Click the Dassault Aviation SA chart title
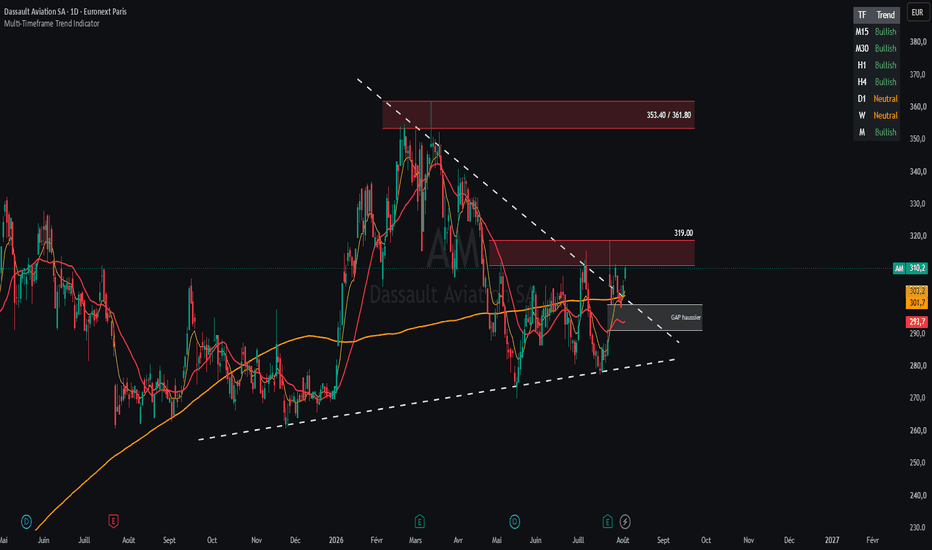 65,11
